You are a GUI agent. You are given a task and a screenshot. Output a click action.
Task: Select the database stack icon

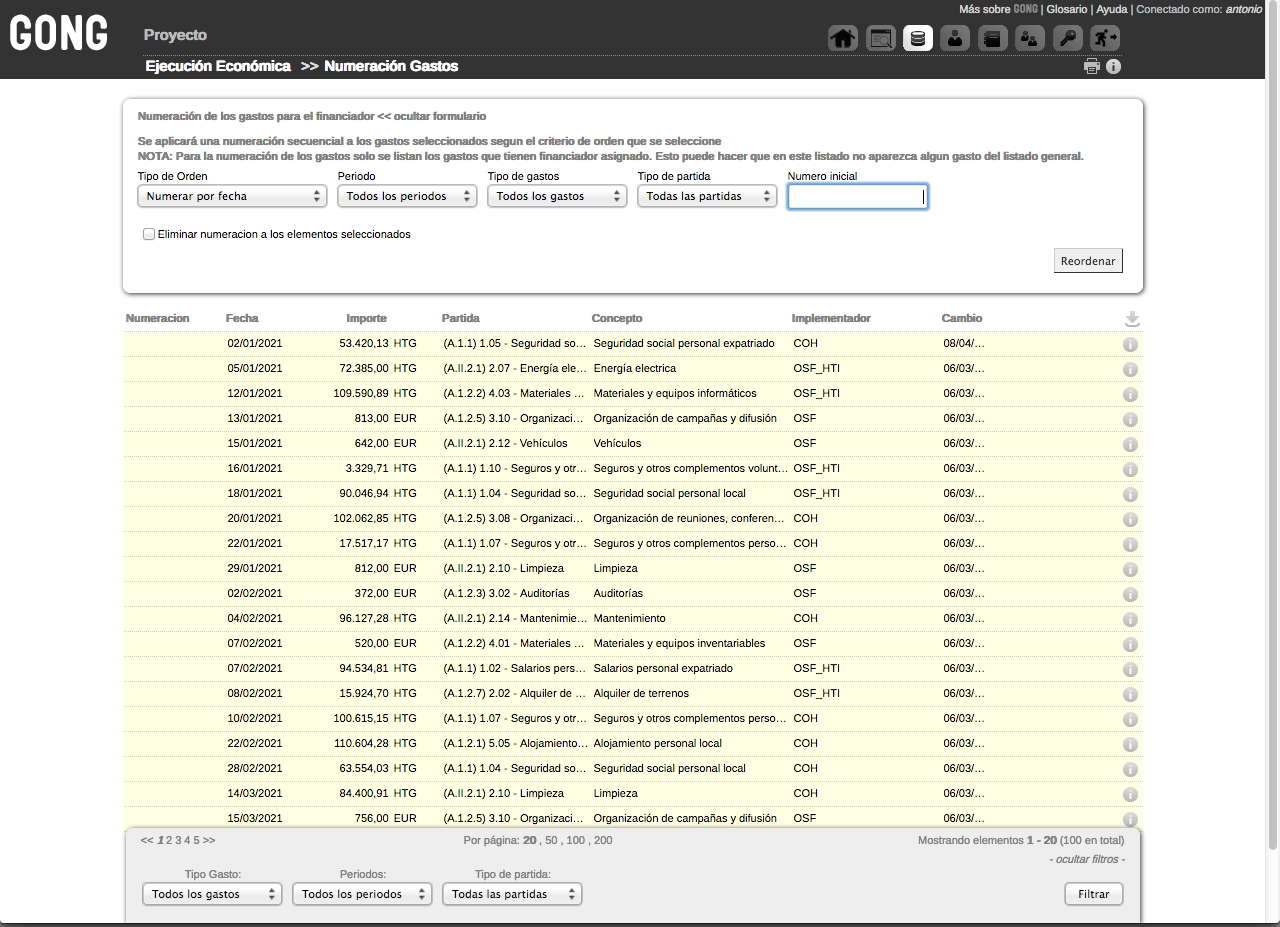[918, 39]
